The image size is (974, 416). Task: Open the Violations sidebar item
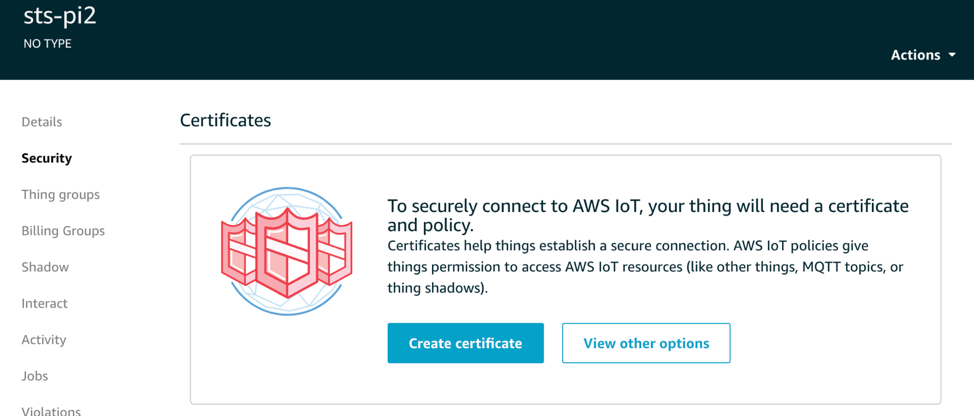point(51,410)
